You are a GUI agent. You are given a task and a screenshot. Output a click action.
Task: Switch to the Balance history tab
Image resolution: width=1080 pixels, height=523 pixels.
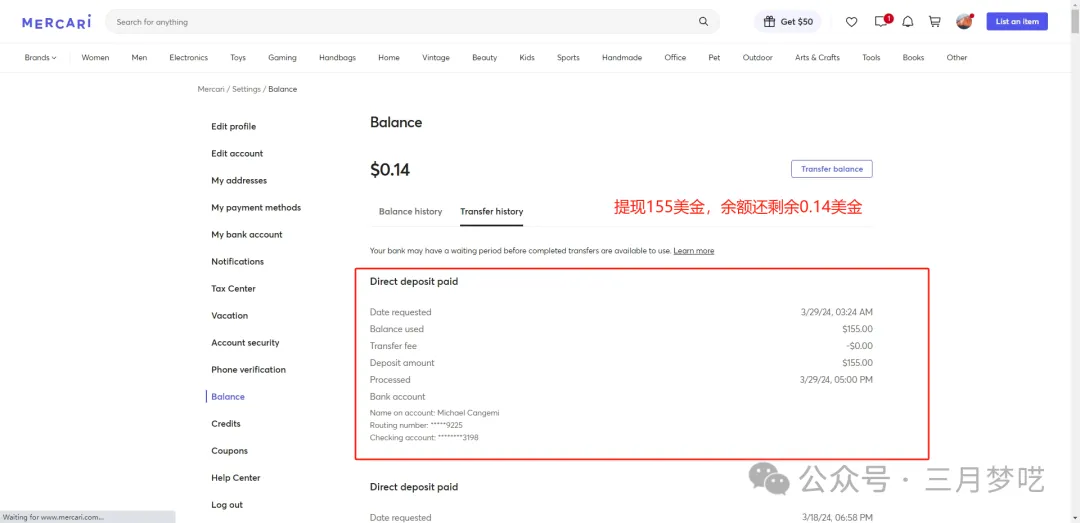[411, 212]
